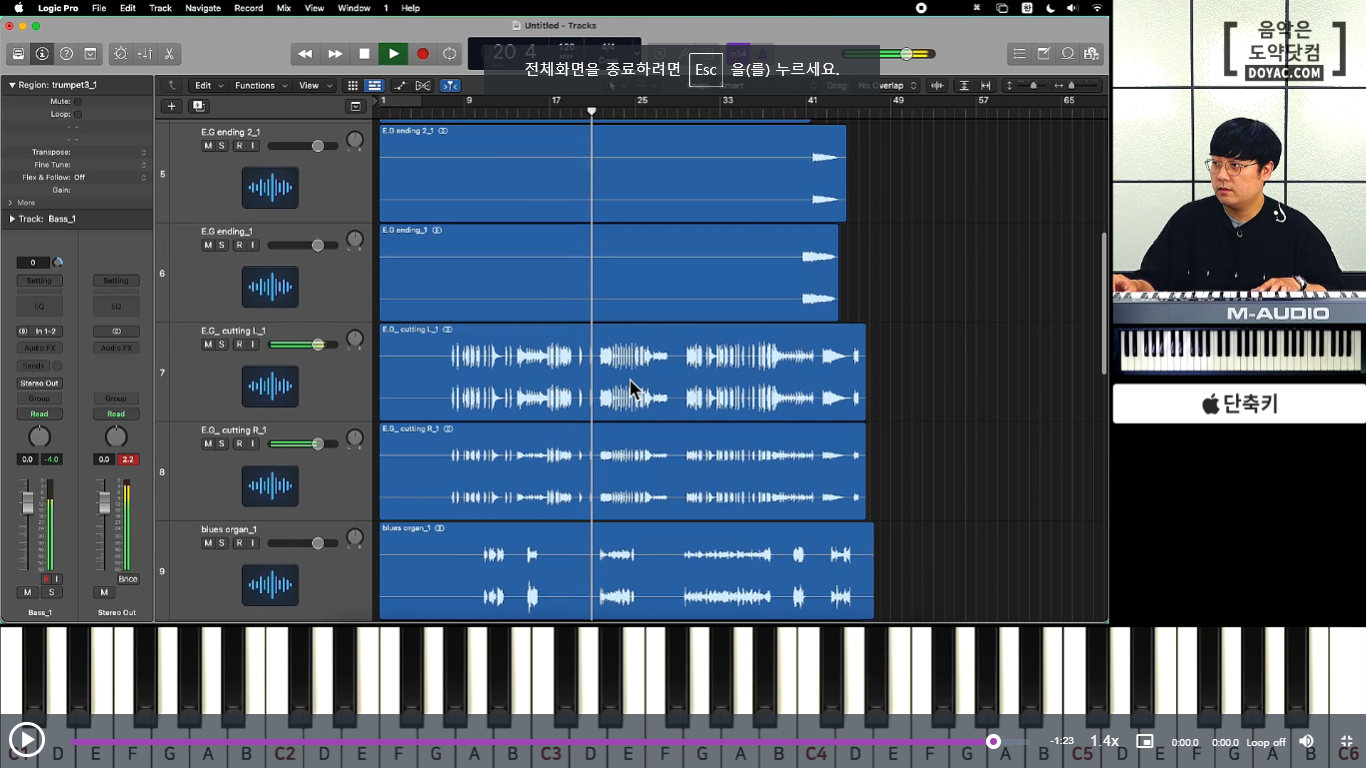Toggle the Waveform Zoom icon
This screenshot has height=768, width=1366.
[937, 86]
